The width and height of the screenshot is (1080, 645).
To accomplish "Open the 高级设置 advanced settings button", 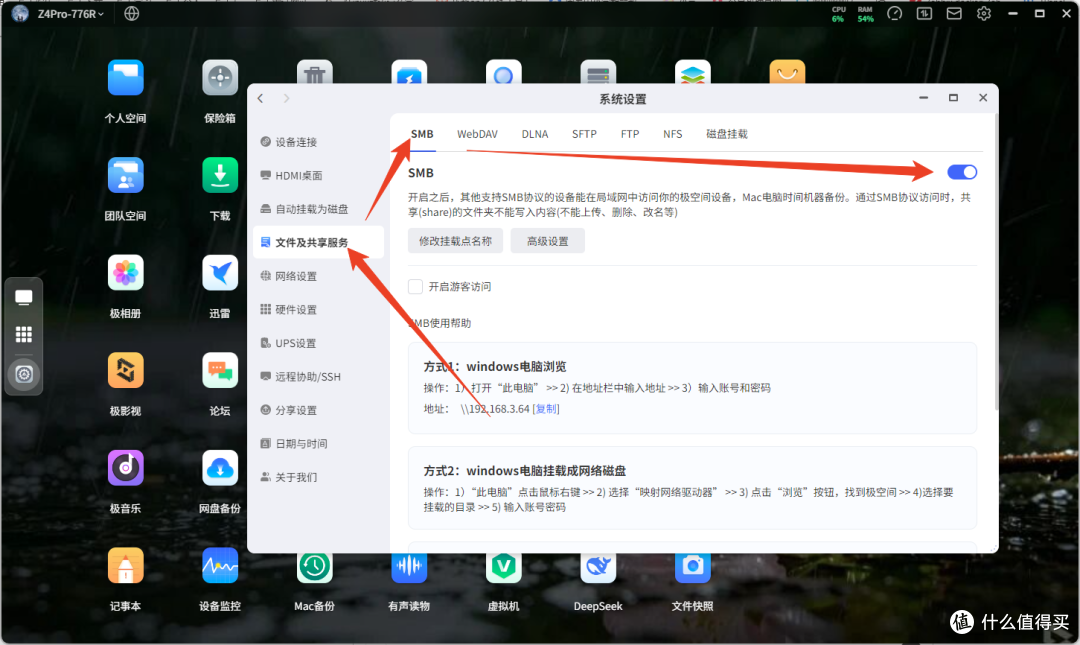I will [548, 241].
